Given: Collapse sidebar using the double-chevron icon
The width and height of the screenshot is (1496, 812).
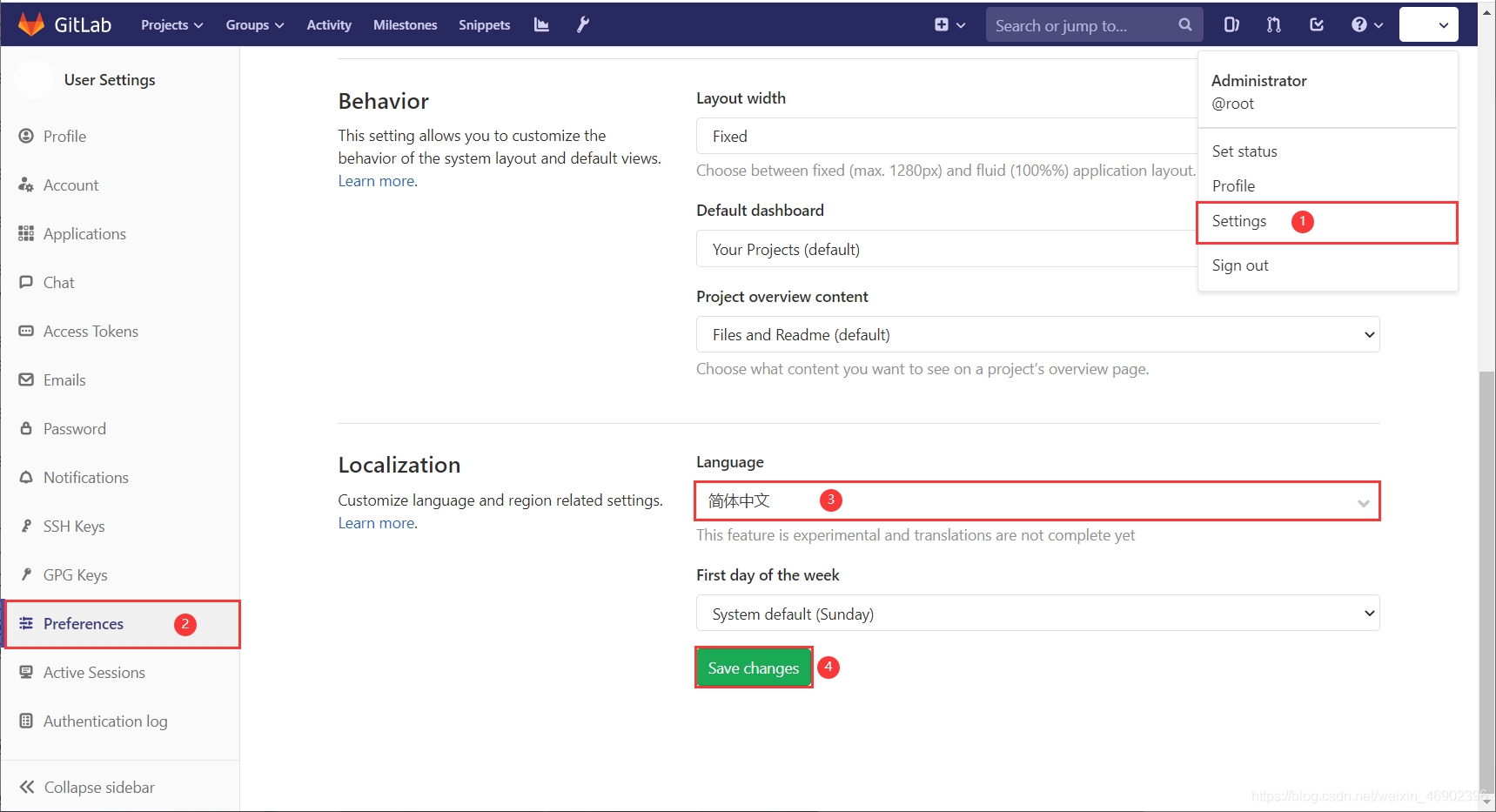Looking at the screenshot, I should 27,787.
